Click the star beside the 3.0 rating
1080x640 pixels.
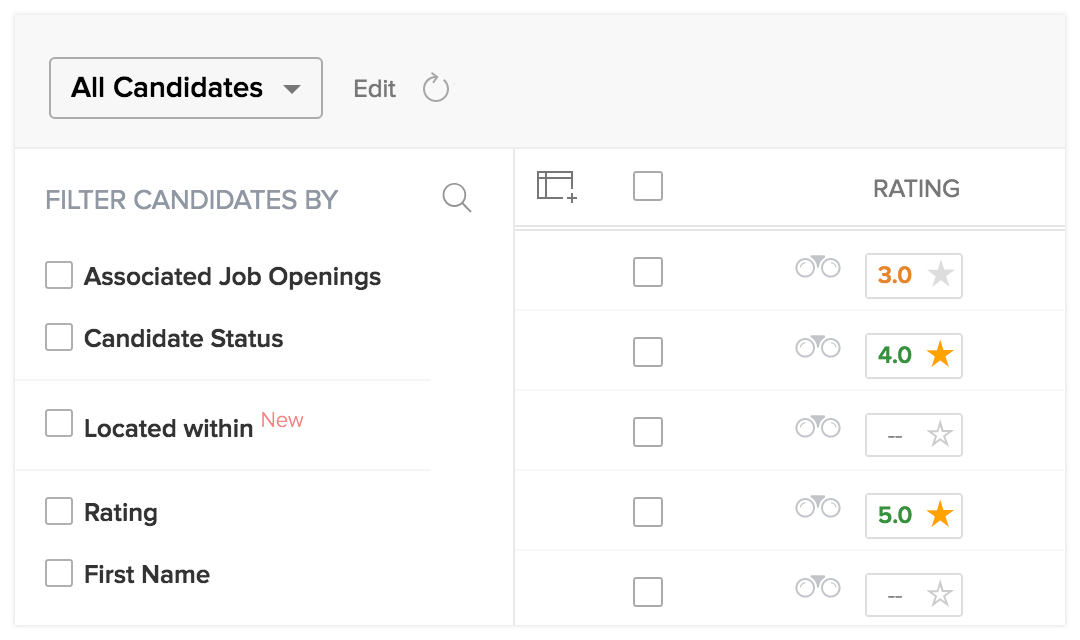[x=940, y=275]
